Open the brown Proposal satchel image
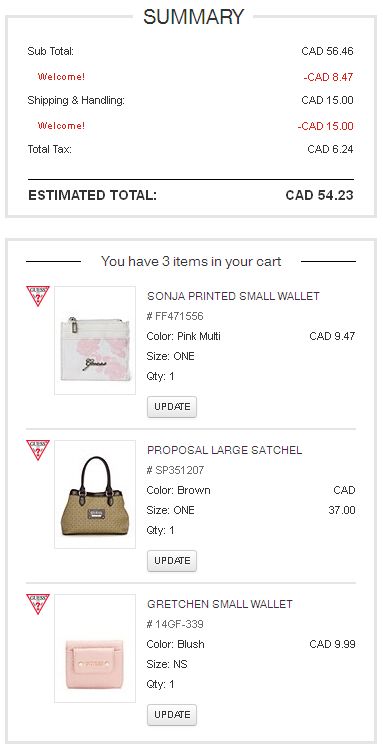Image resolution: width=383 pixels, height=752 pixels. coord(95,494)
